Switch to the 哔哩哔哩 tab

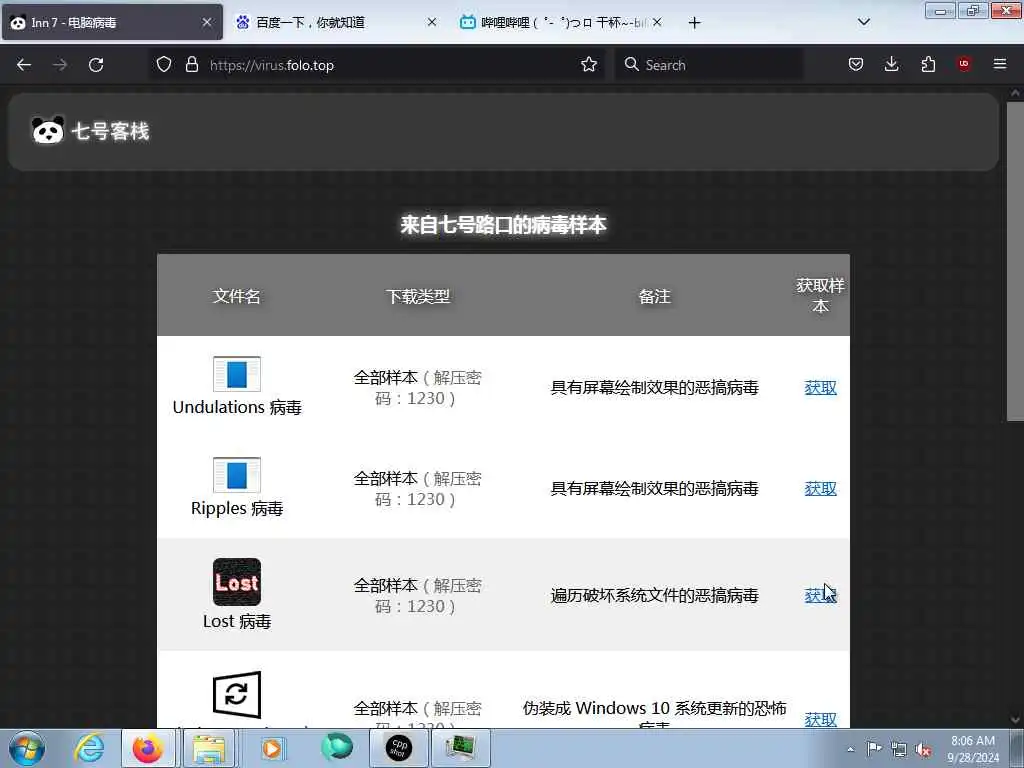(x=561, y=23)
